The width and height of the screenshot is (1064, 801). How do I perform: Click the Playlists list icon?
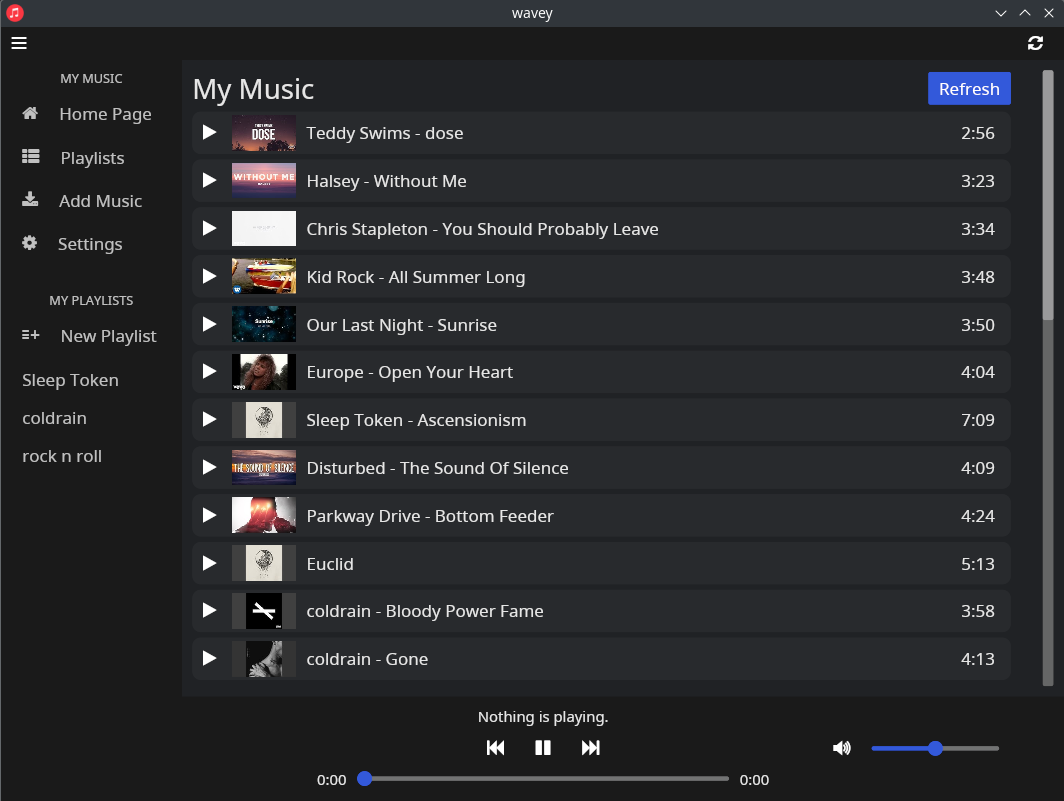coord(31,157)
